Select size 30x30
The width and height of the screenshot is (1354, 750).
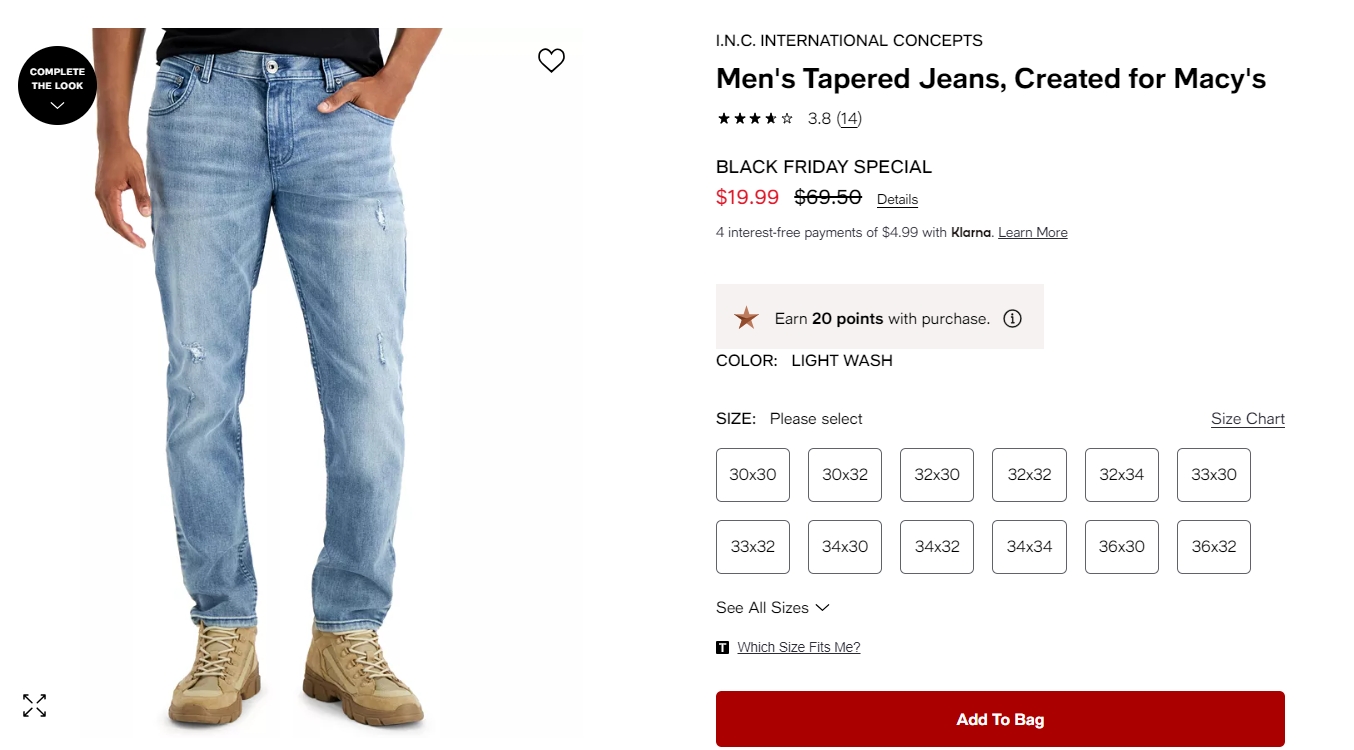pos(753,475)
